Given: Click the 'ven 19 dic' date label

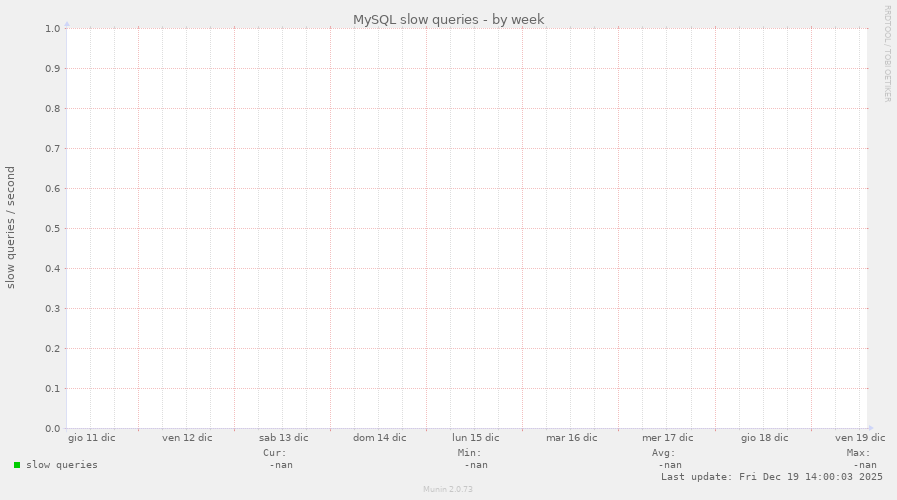Looking at the screenshot, I should pos(860,438).
